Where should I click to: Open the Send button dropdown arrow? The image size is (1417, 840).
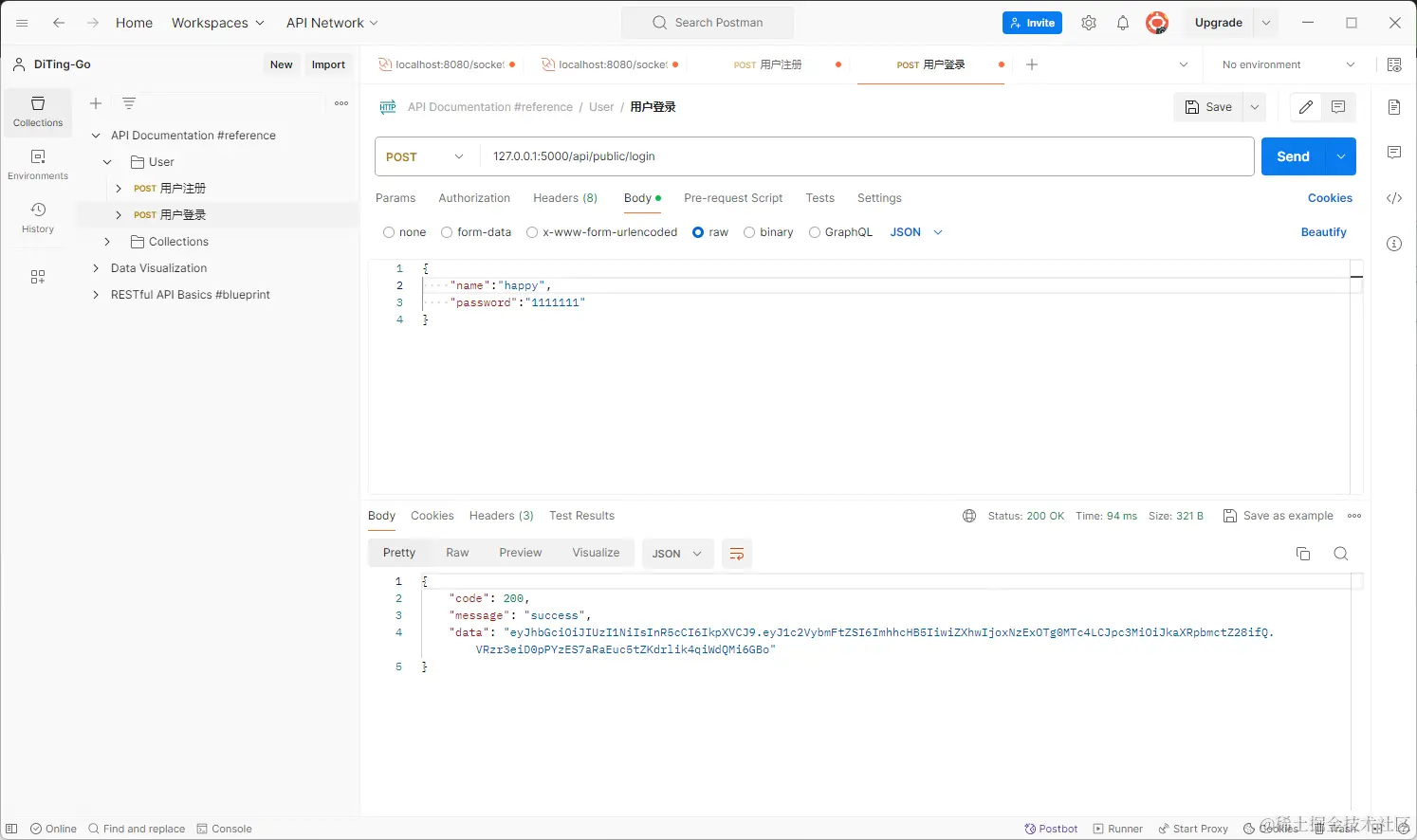pyautogui.click(x=1341, y=156)
